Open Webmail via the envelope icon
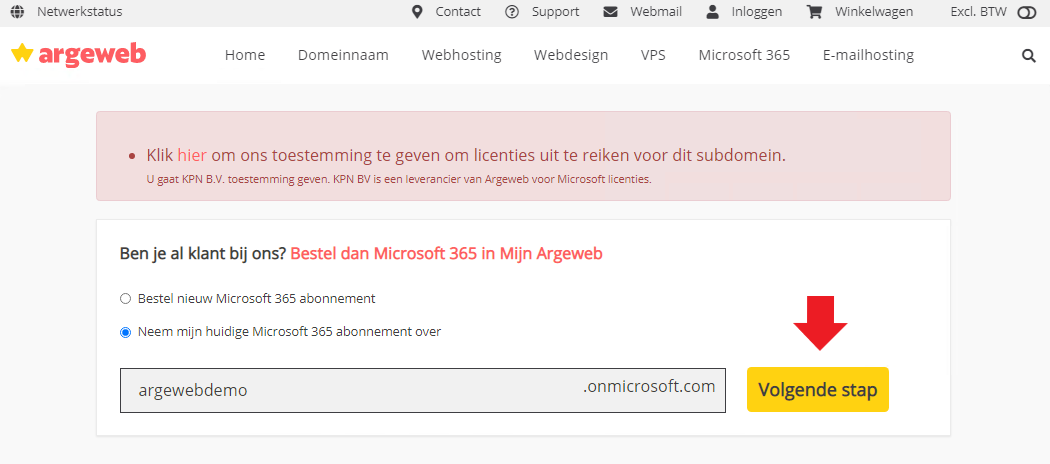This screenshot has width=1050, height=464. [x=610, y=11]
